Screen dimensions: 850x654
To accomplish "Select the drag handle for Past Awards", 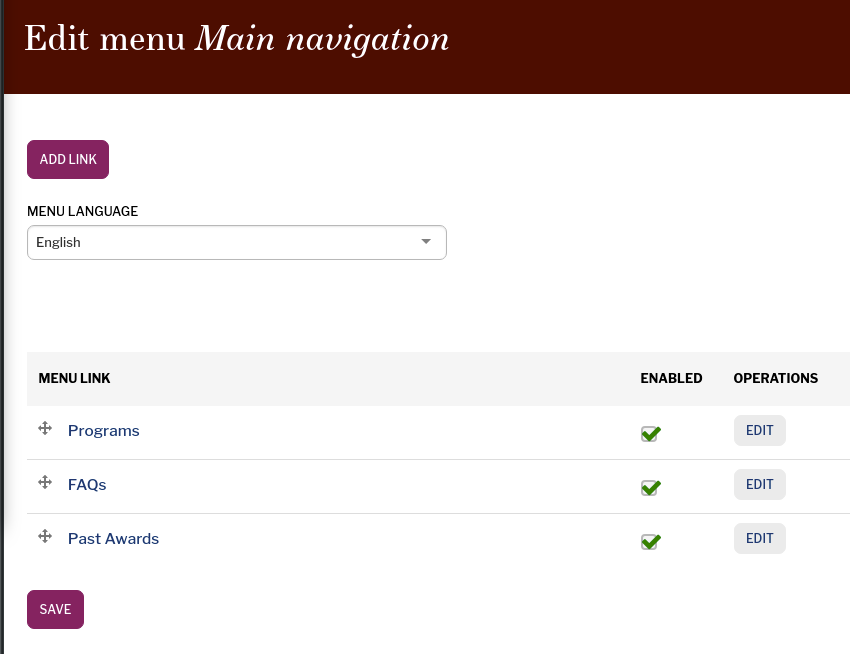I will (45, 536).
